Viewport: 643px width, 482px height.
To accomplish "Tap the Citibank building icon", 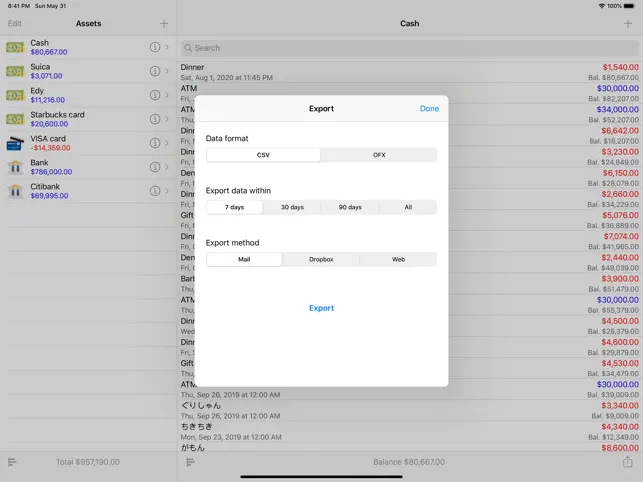I will (15, 191).
